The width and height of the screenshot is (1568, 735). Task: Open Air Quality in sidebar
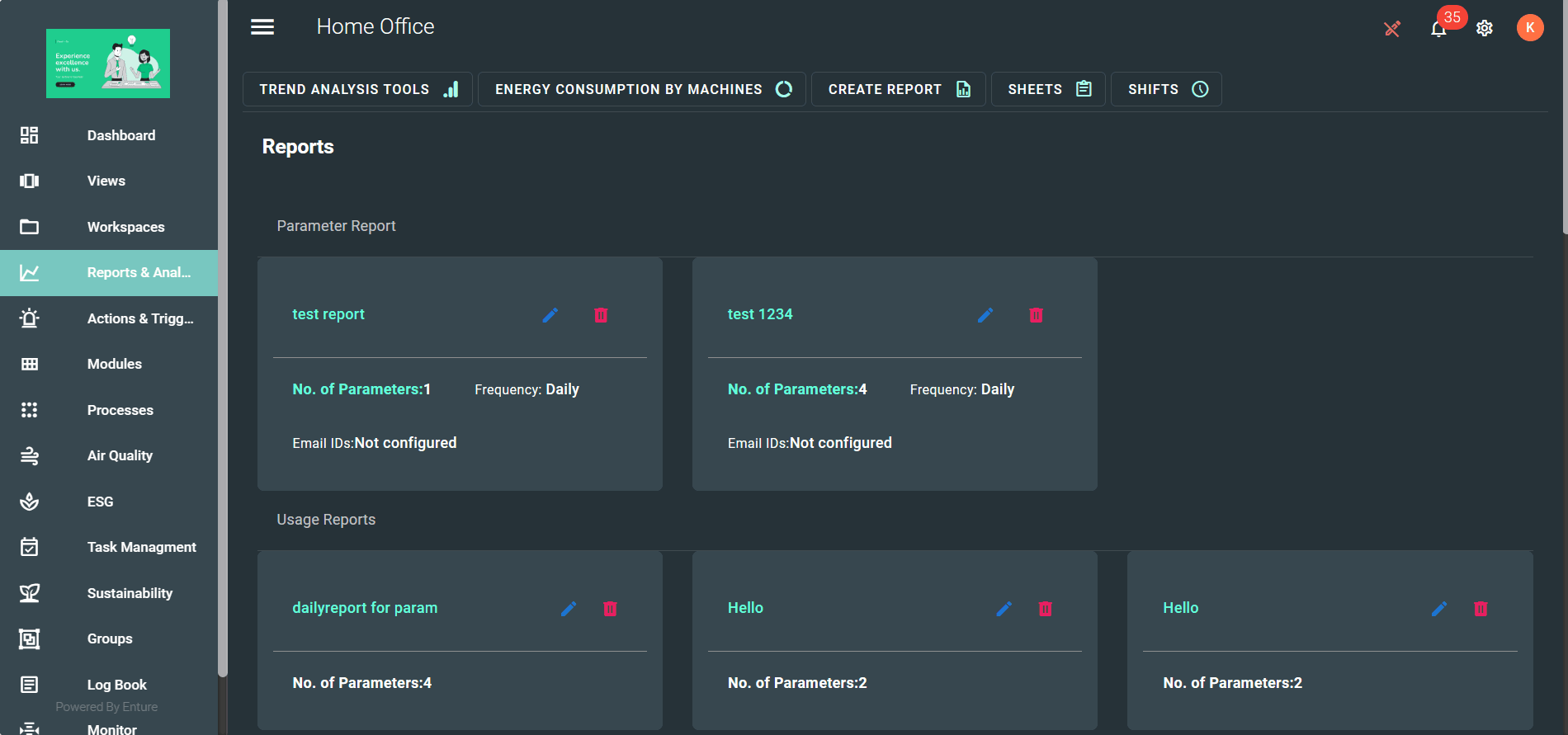pyautogui.click(x=109, y=455)
